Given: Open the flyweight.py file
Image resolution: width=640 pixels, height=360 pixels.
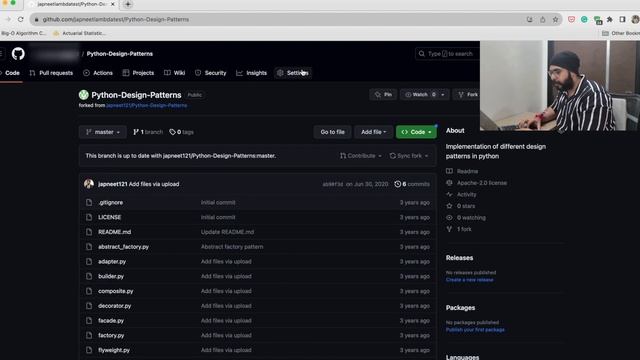Looking at the screenshot, I should [114, 350].
